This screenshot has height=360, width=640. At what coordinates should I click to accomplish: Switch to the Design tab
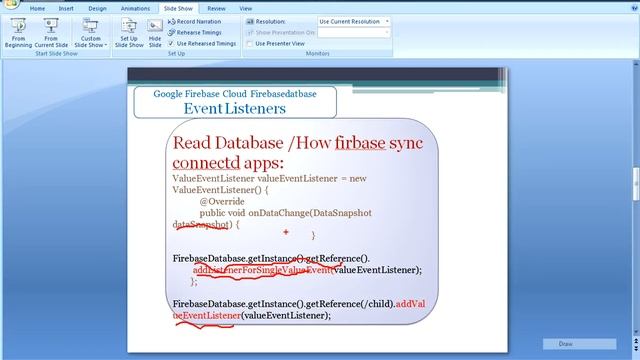click(97, 9)
